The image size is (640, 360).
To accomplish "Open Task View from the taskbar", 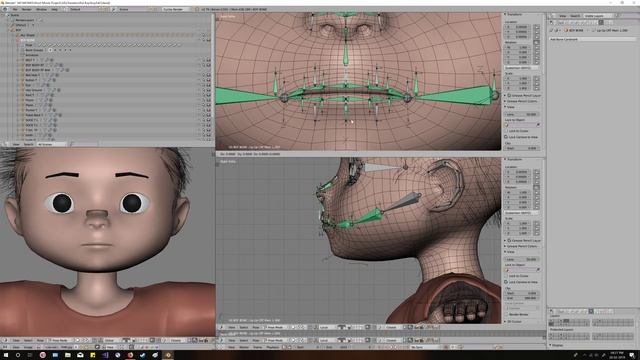I will [30, 355].
